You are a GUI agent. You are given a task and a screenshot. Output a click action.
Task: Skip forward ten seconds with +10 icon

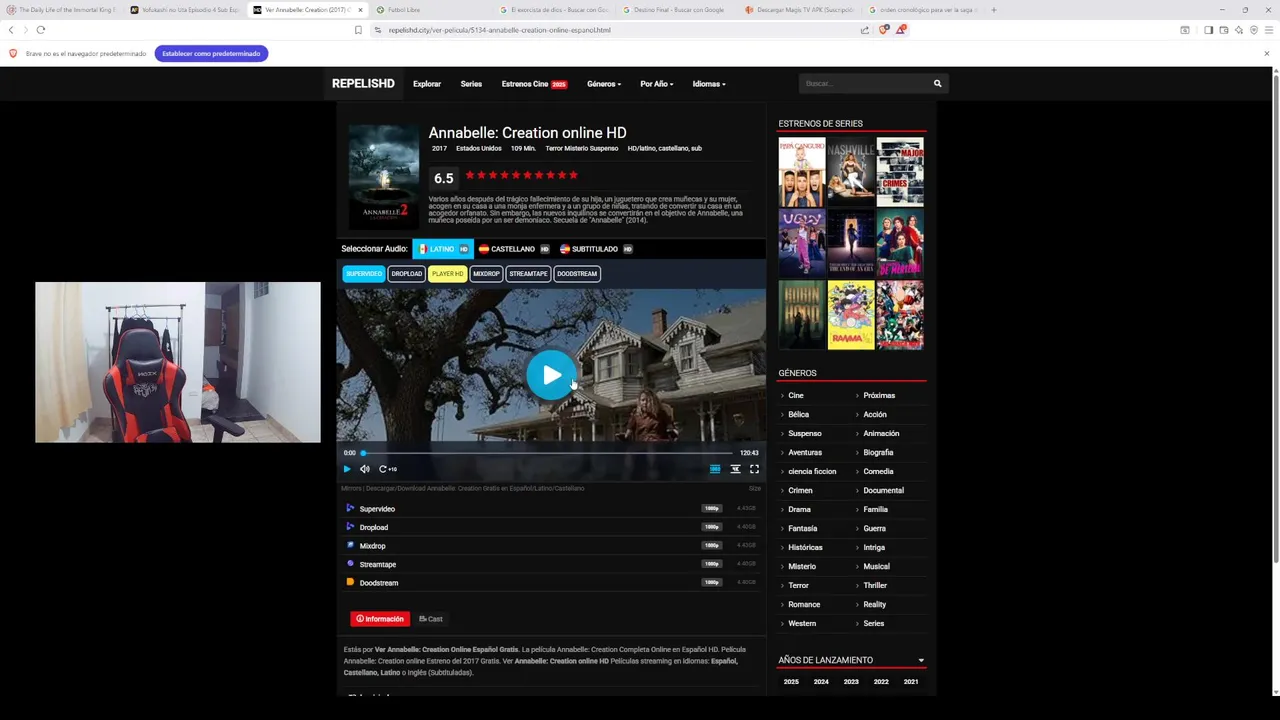(387, 469)
